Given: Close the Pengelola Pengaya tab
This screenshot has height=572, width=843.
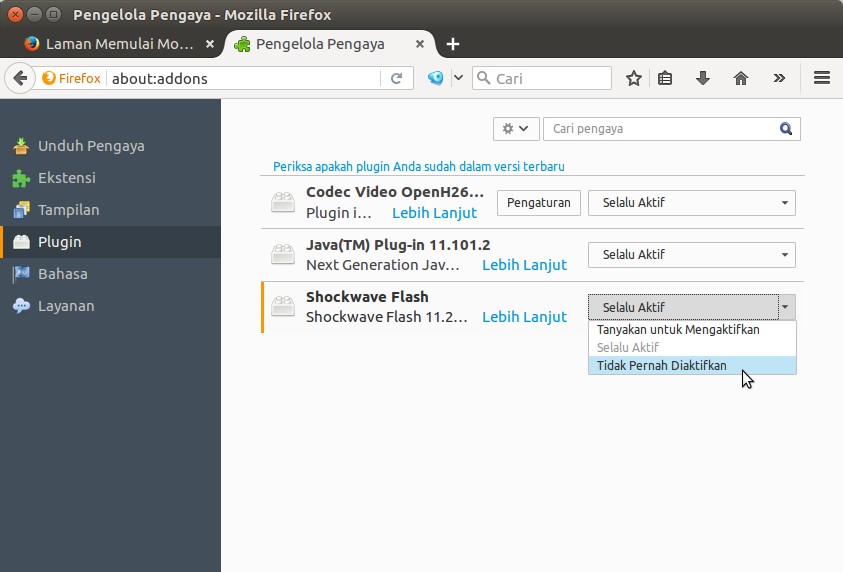Looking at the screenshot, I should tap(420, 44).
